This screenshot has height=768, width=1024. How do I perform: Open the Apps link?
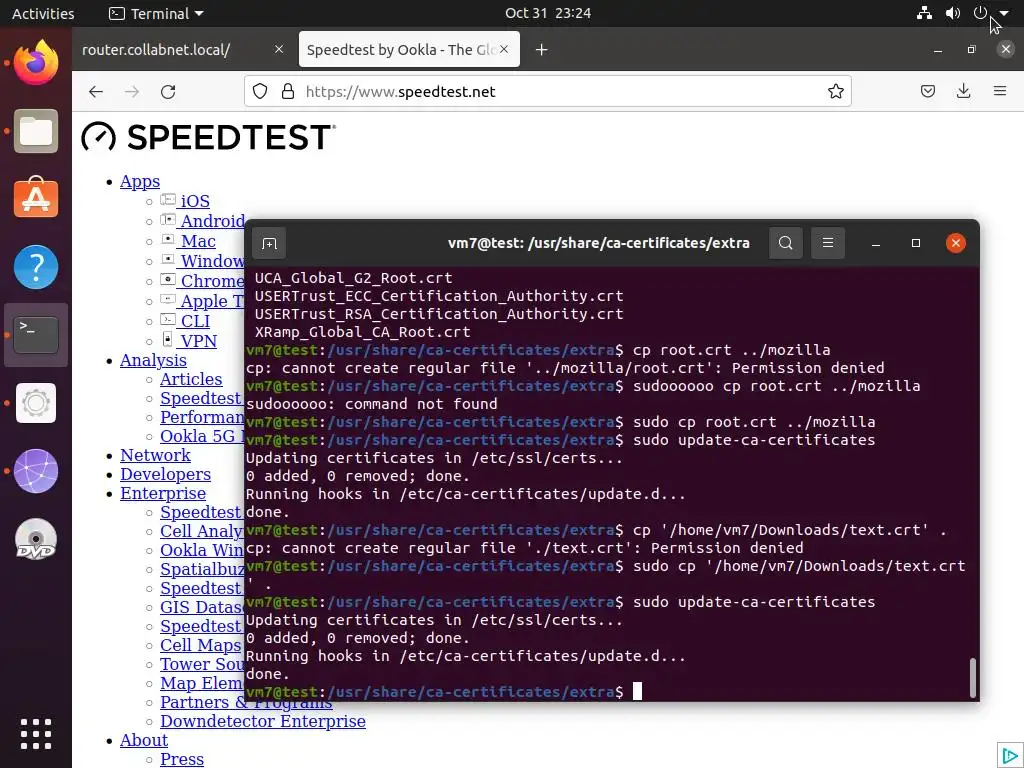[x=140, y=182]
